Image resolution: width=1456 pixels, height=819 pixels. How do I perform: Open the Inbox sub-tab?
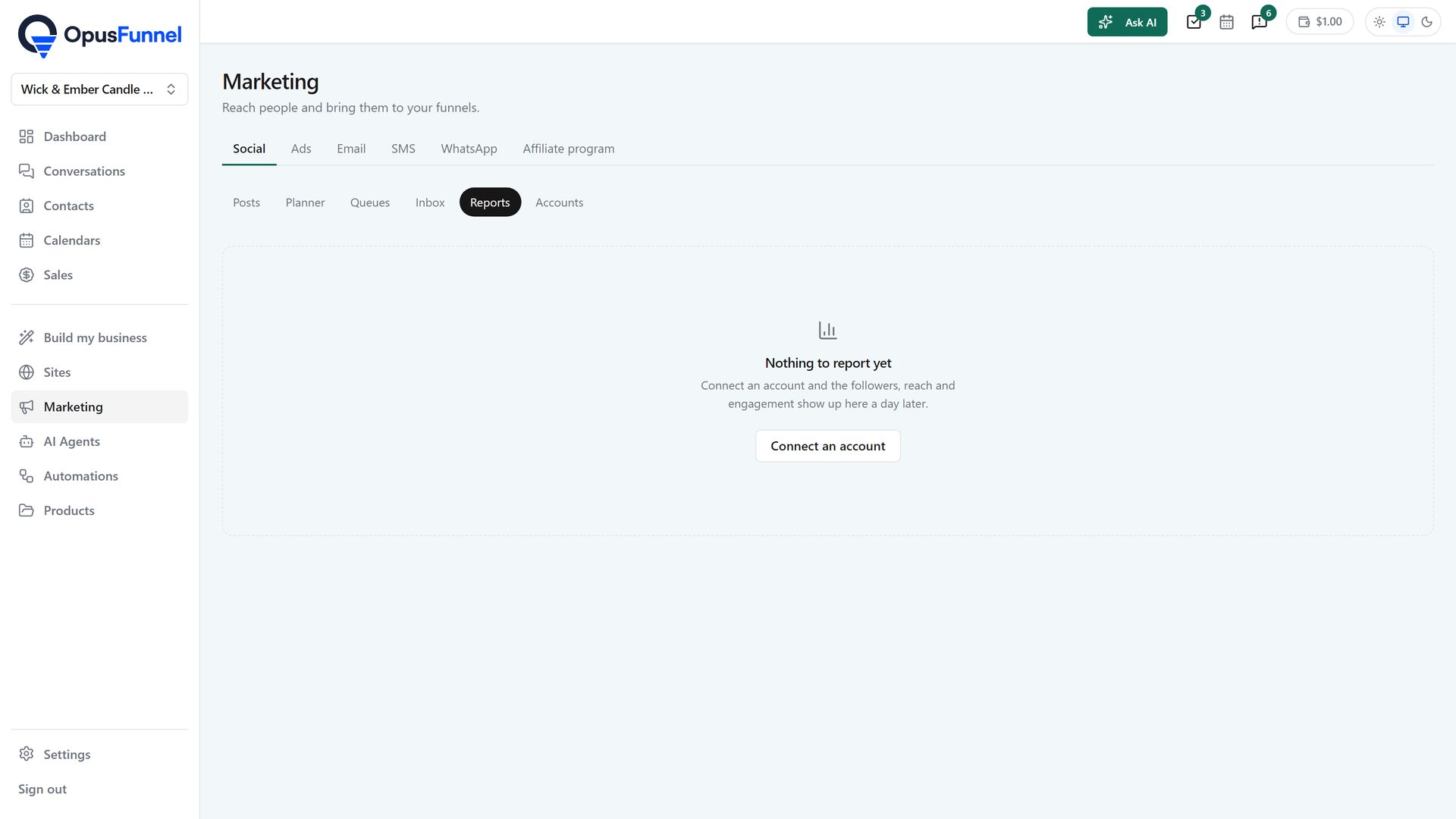(430, 202)
